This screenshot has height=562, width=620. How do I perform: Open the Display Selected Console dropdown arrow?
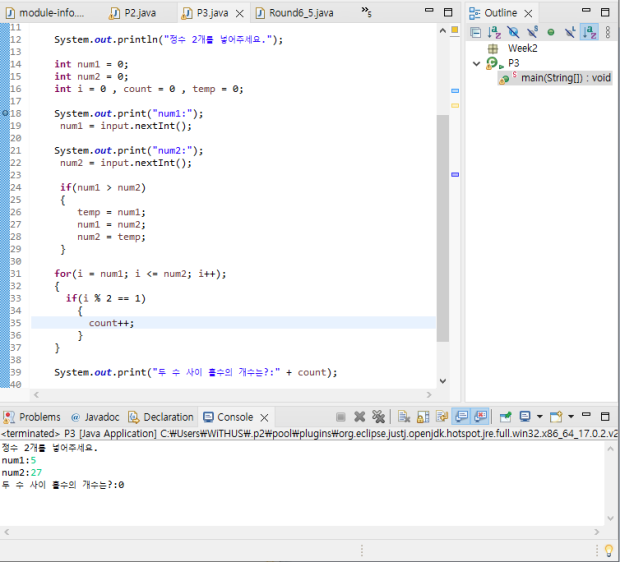[540, 417]
